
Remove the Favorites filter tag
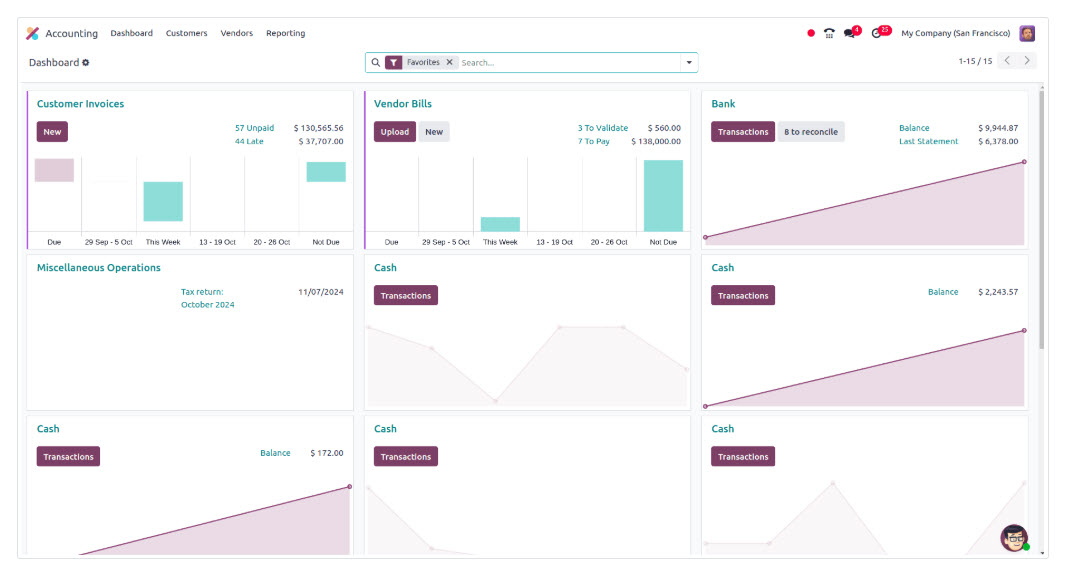coord(449,62)
